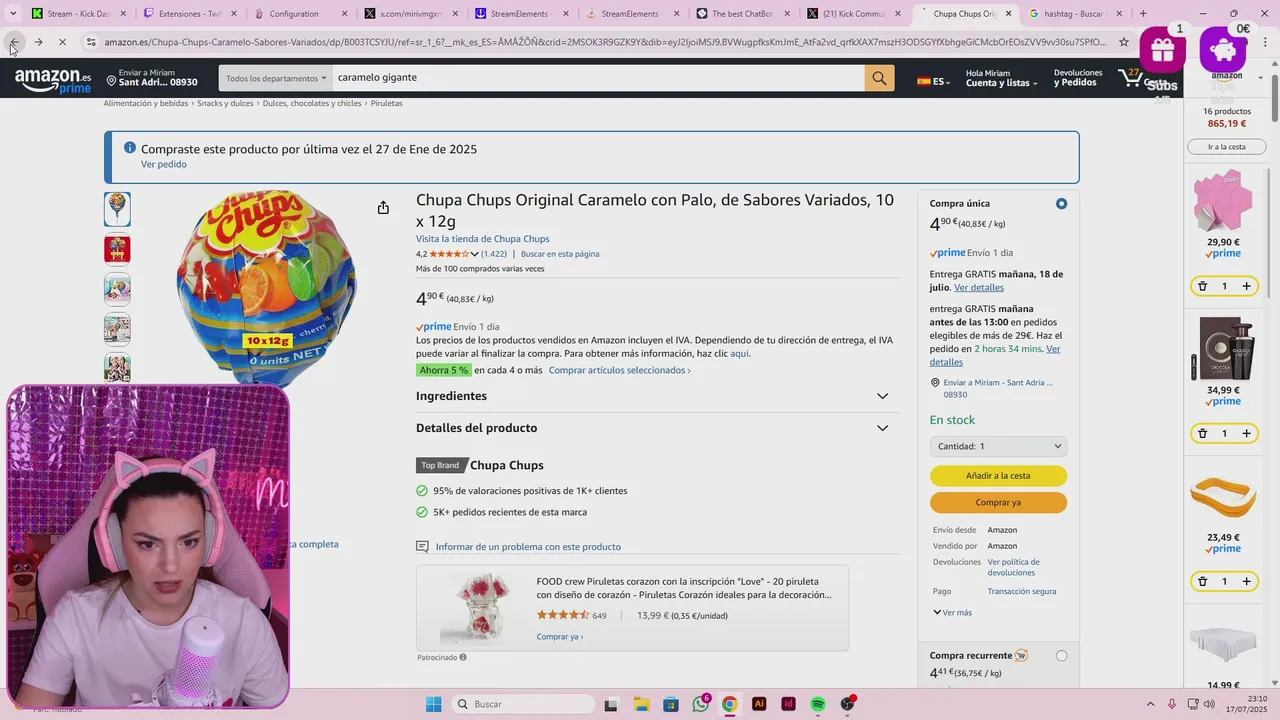Click the Ver pedido link
Image resolution: width=1280 pixels, height=720 pixels.
(163, 164)
